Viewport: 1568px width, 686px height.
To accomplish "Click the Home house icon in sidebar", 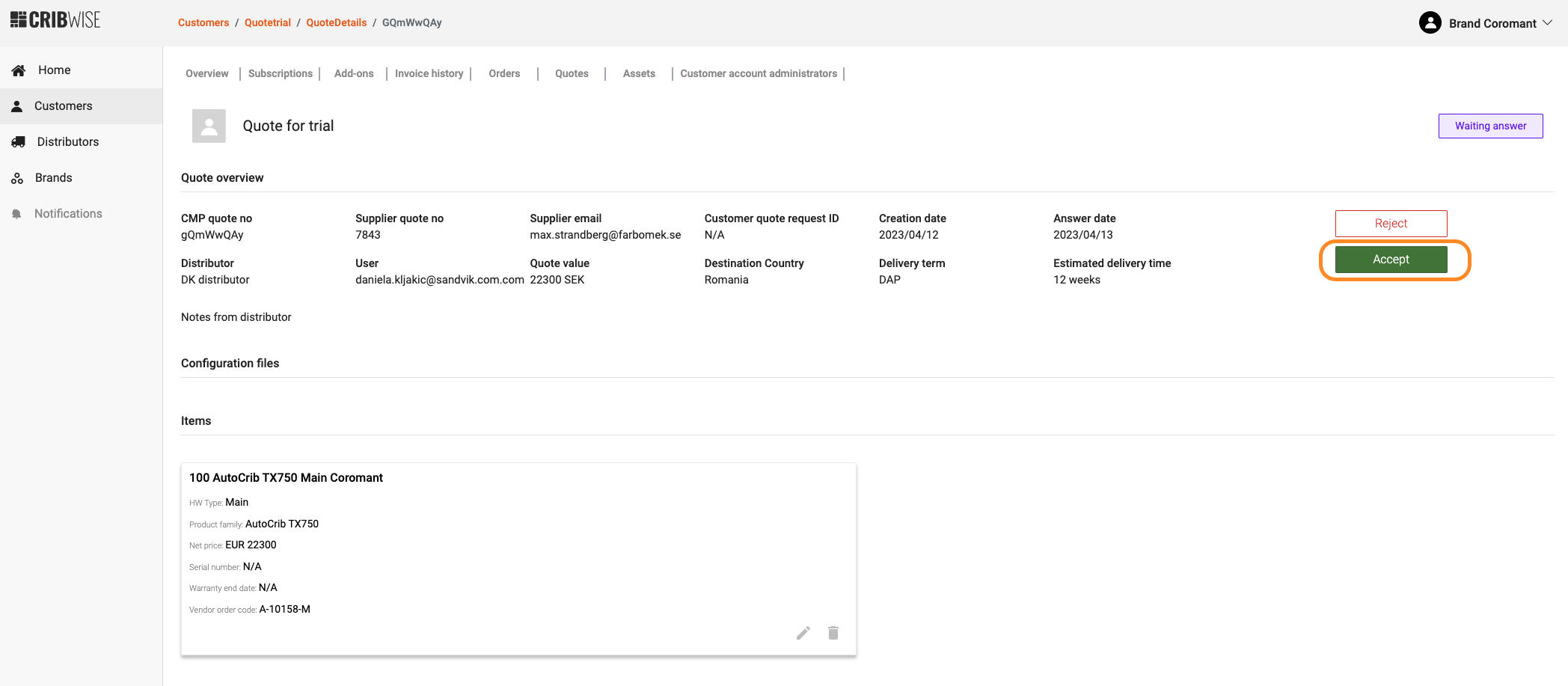I will point(19,70).
